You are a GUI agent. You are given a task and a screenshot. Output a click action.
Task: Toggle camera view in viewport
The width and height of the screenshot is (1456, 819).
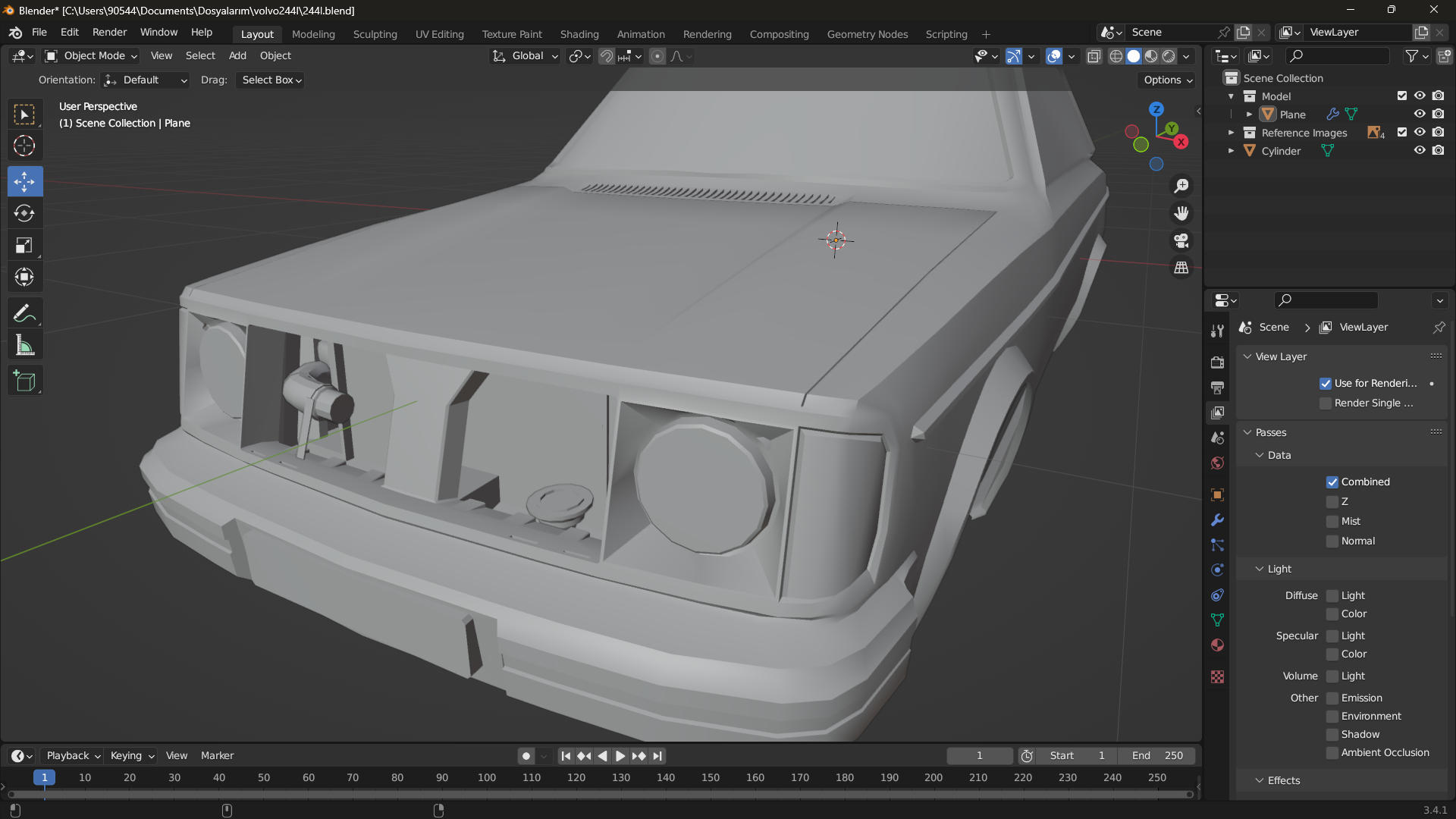[1181, 241]
